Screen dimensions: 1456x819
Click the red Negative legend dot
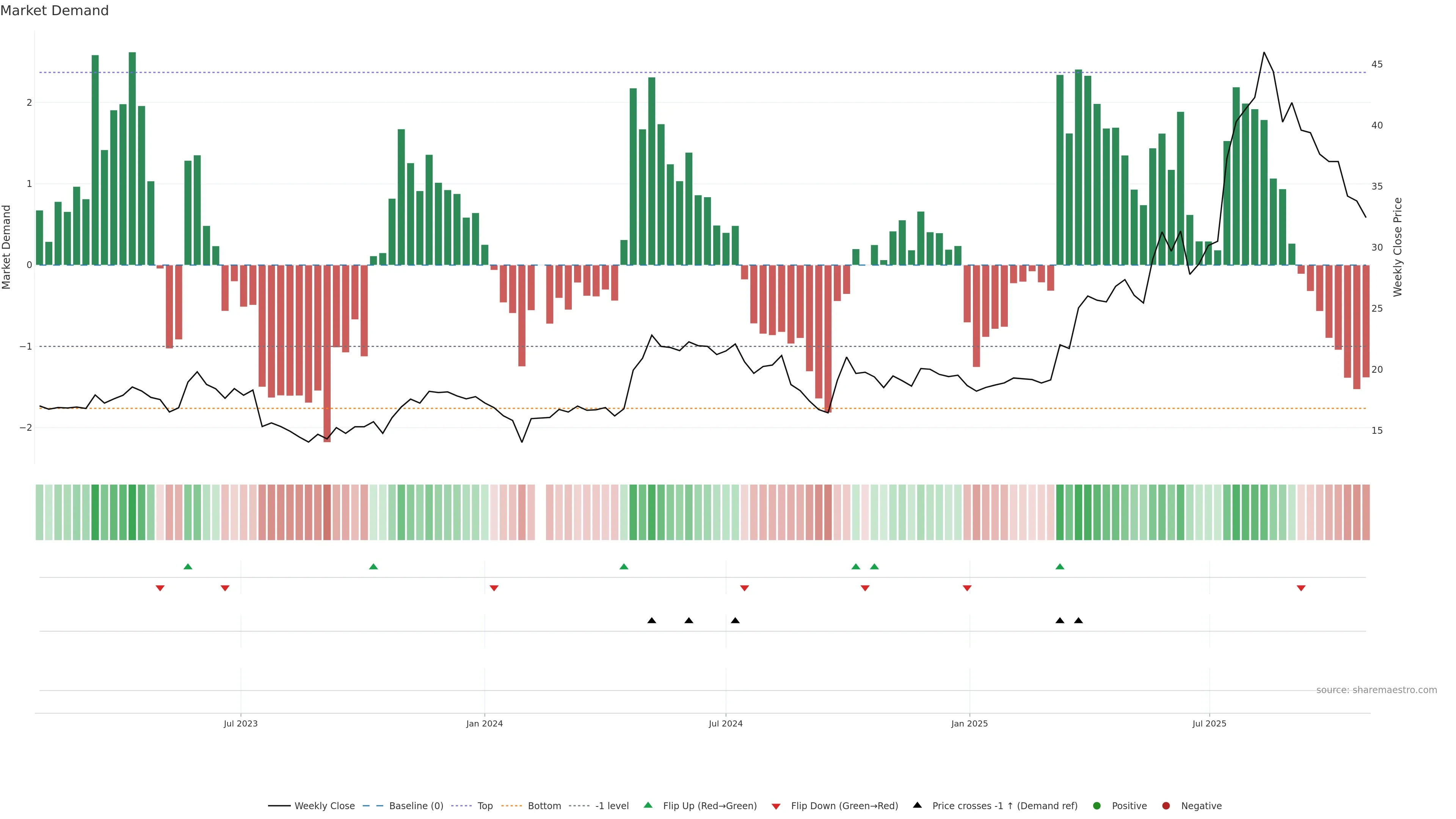pyautogui.click(x=1166, y=806)
